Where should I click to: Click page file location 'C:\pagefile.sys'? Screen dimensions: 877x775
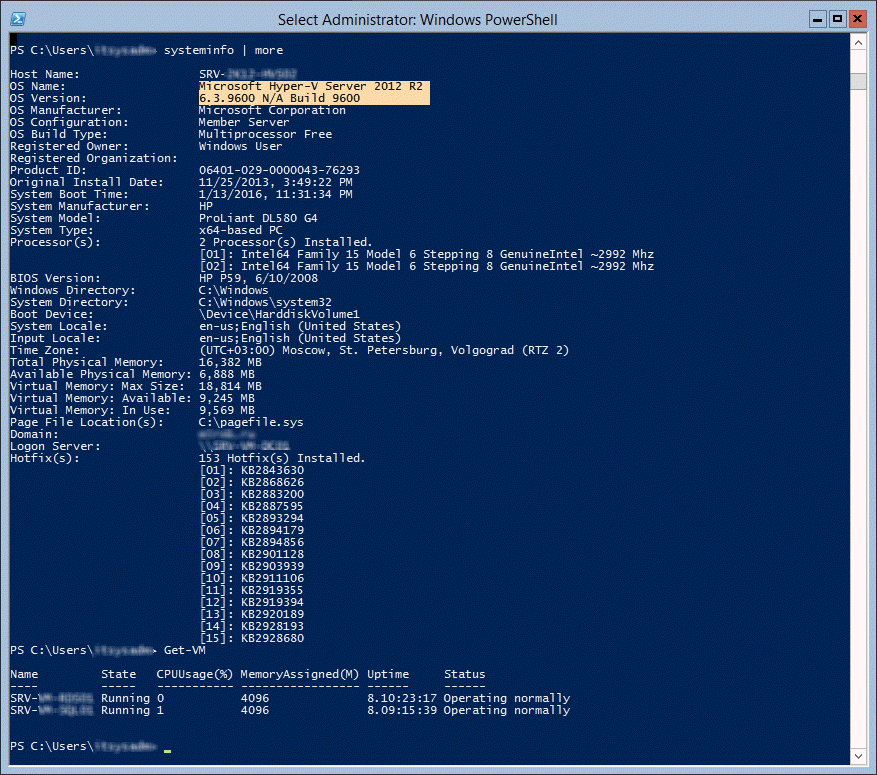tap(251, 422)
